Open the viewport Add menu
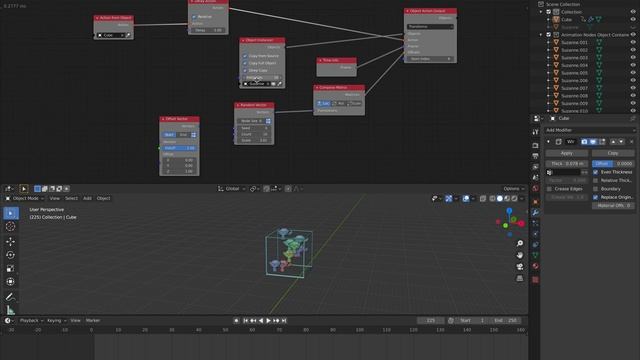This screenshot has height=360, width=640. click(x=87, y=198)
